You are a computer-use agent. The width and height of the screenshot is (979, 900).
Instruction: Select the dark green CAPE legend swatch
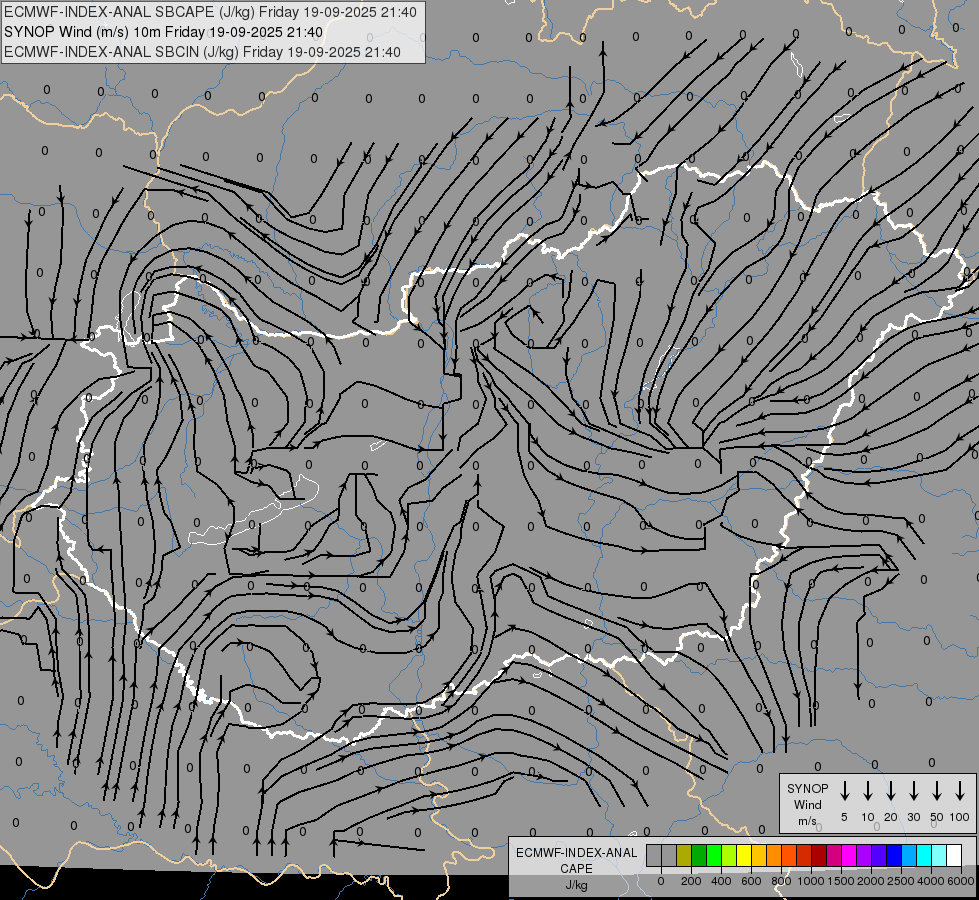coord(699,855)
